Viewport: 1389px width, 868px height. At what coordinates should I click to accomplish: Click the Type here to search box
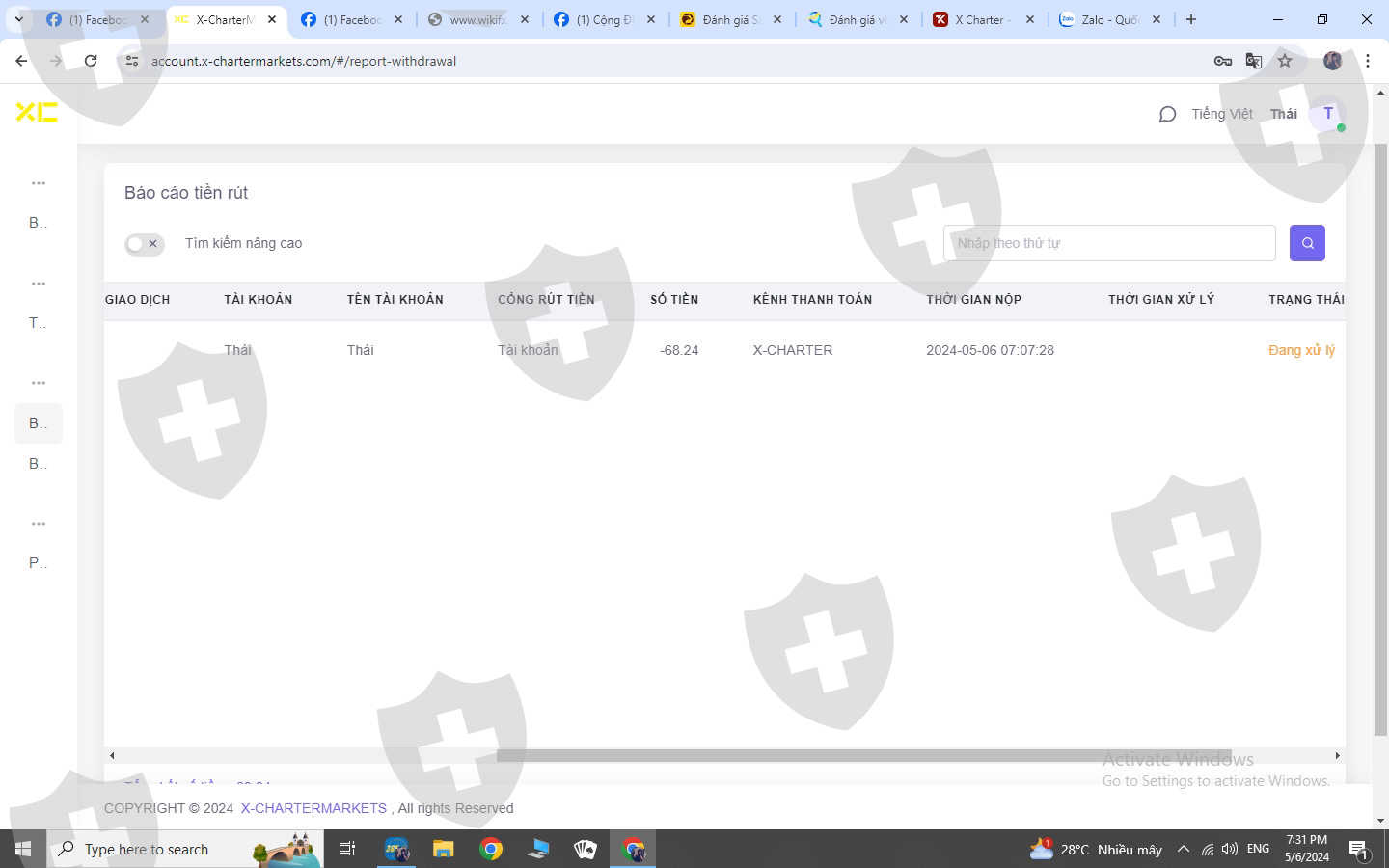pyautogui.click(x=185, y=849)
